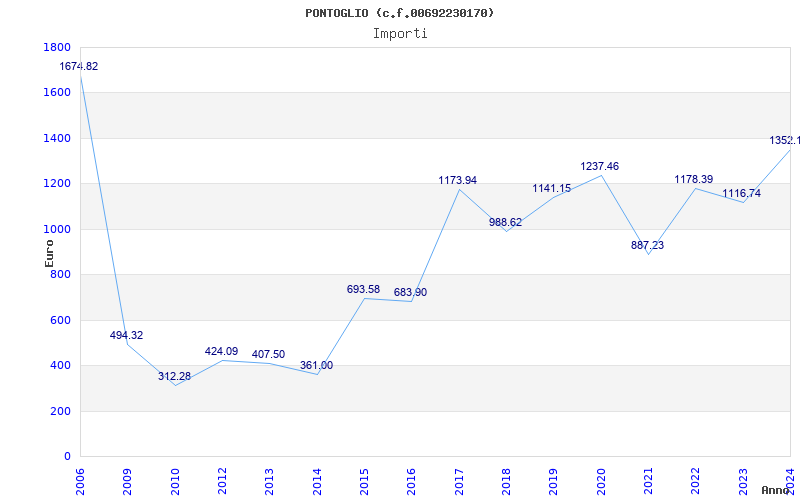
Task: Click the PONTOGLIO chart title
Action: pyautogui.click(x=400, y=13)
